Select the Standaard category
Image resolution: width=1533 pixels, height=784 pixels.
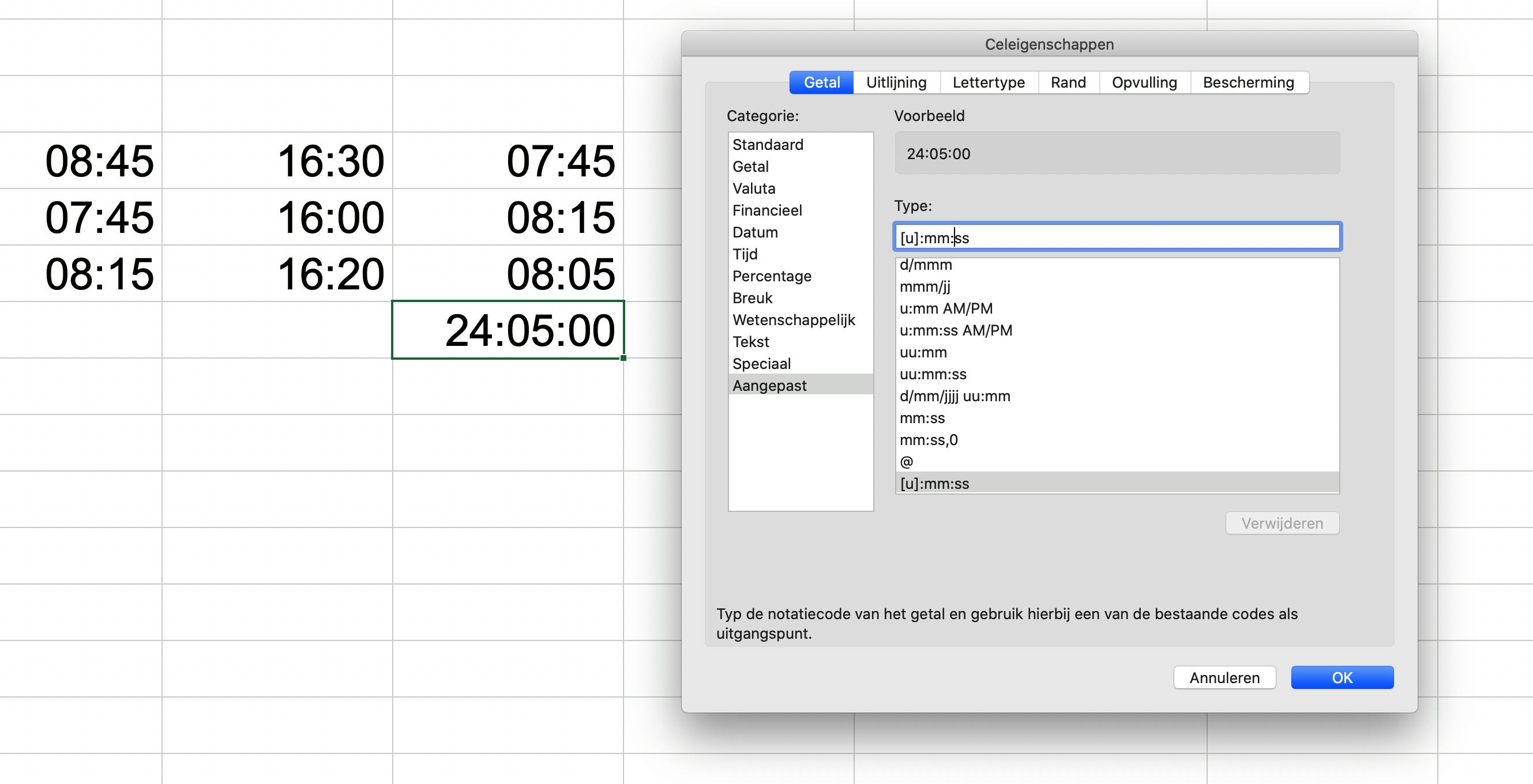click(x=768, y=145)
